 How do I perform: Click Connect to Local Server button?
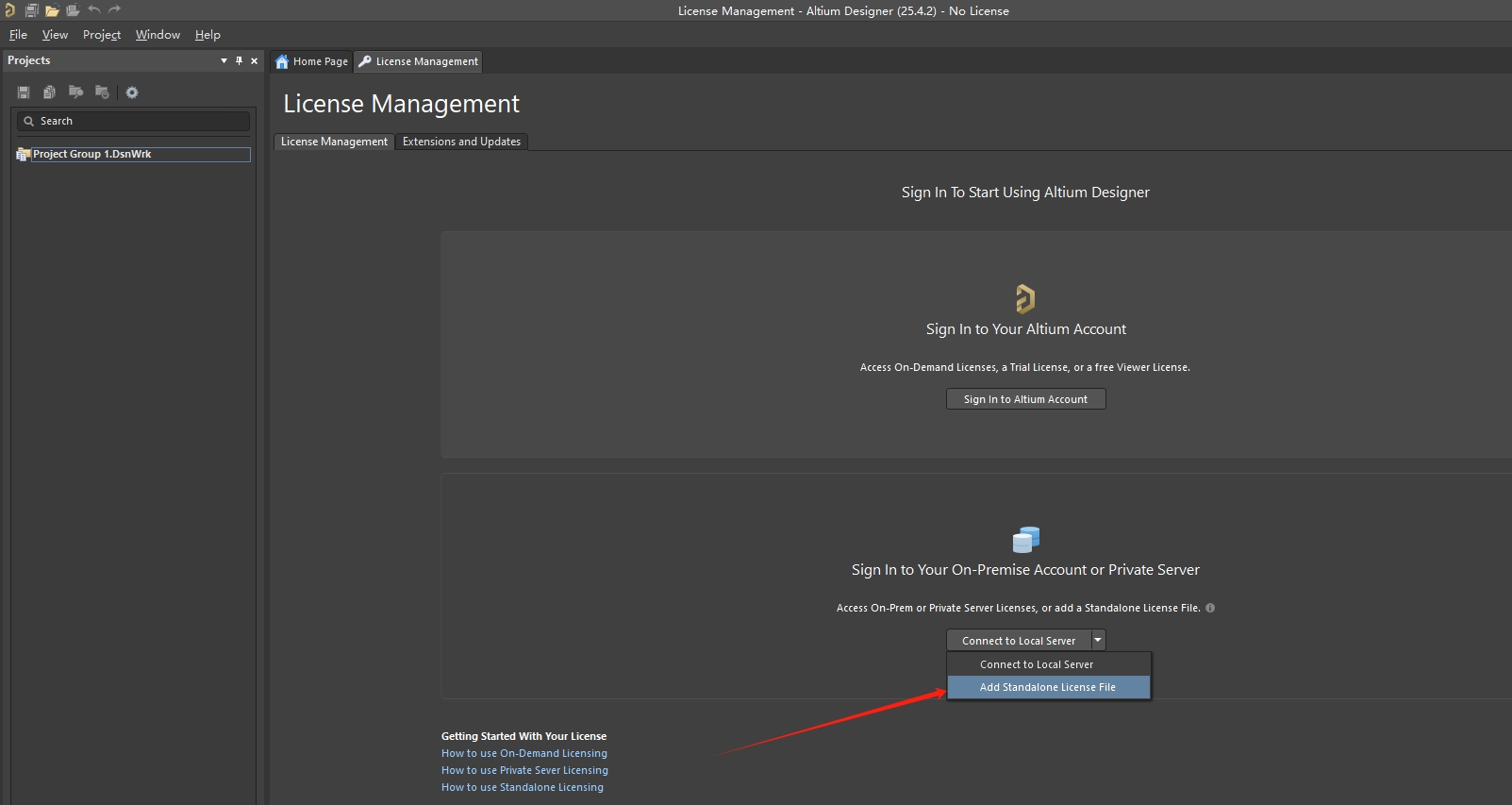pyautogui.click(x=1019, y=641)
